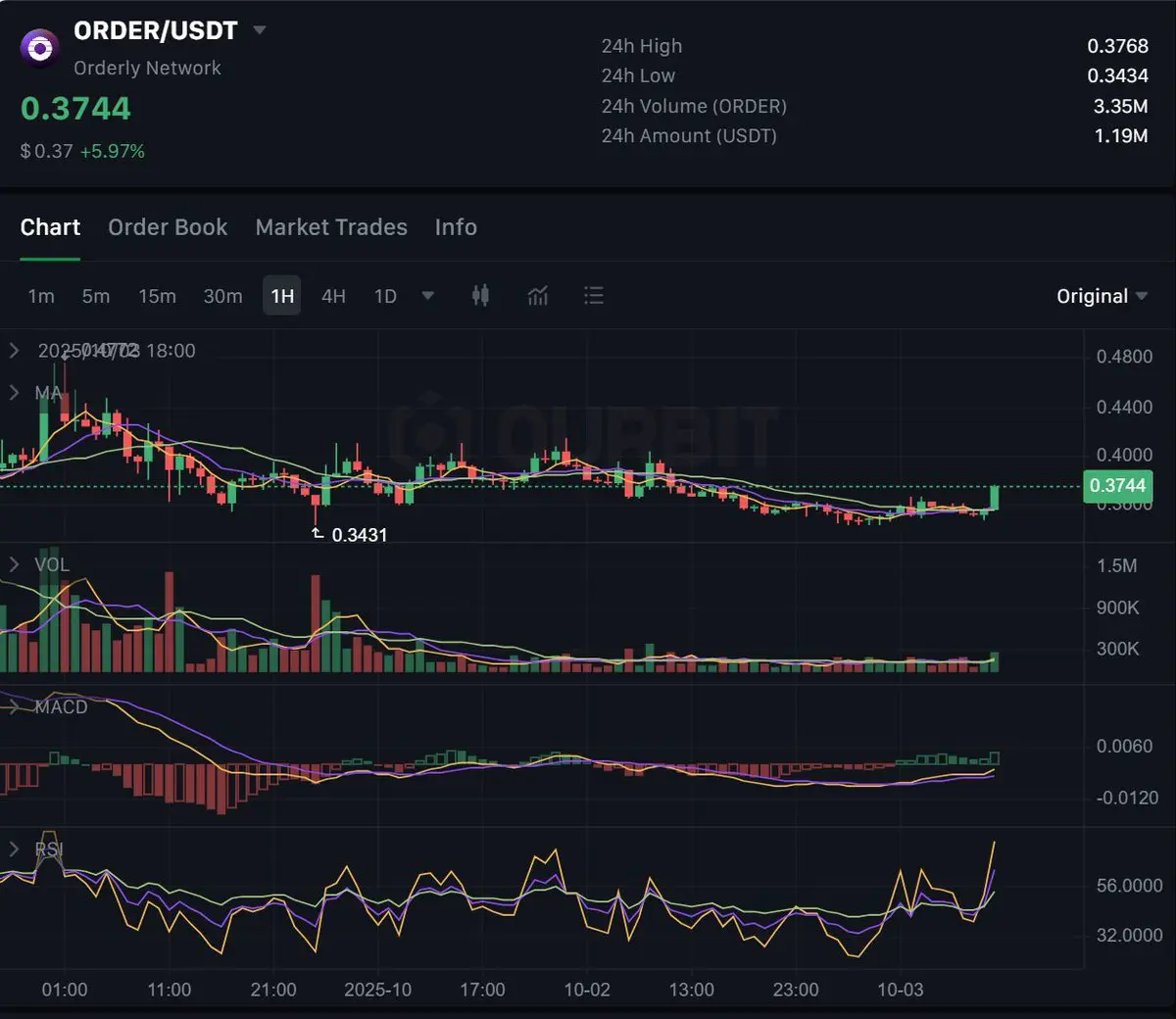Expand the VOL indicator legend
1176x1019 pixels.
click(14, 564)
